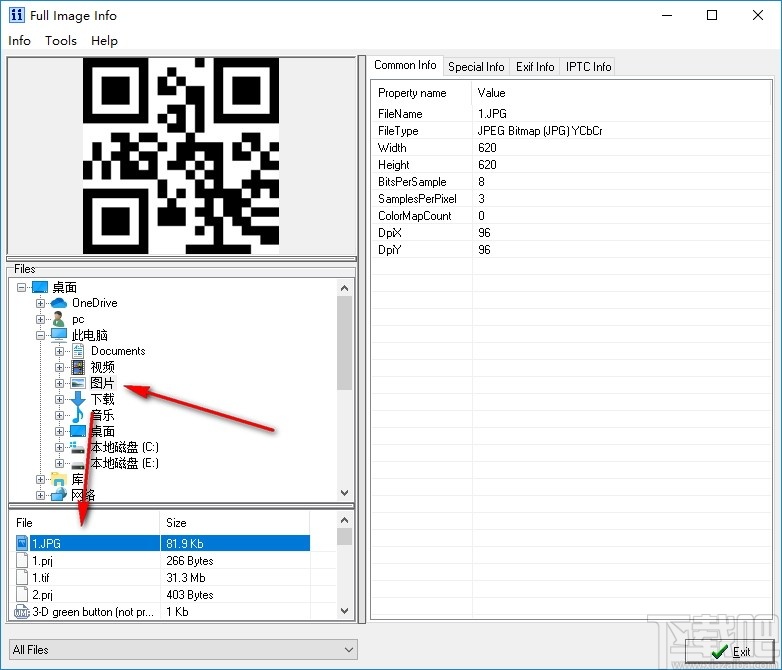Click the 本地磁盘 (E:) drive icon
Viewport: 782px width, 670px height.
[78, 464]
